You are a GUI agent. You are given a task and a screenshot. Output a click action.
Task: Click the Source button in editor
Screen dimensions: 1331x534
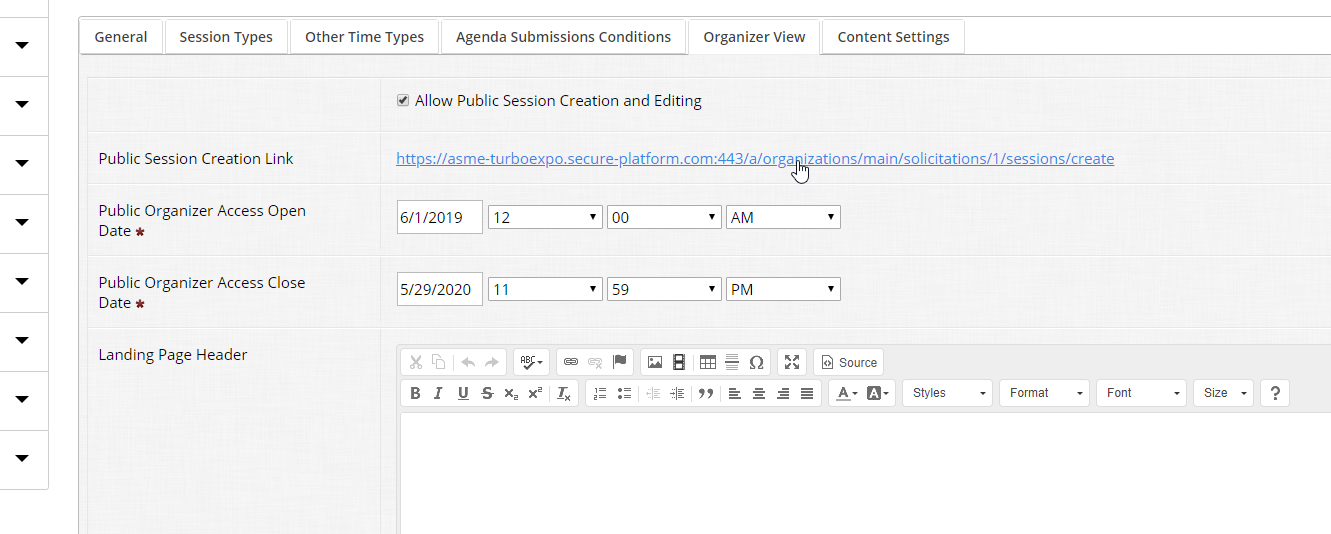tap(849, 363)
